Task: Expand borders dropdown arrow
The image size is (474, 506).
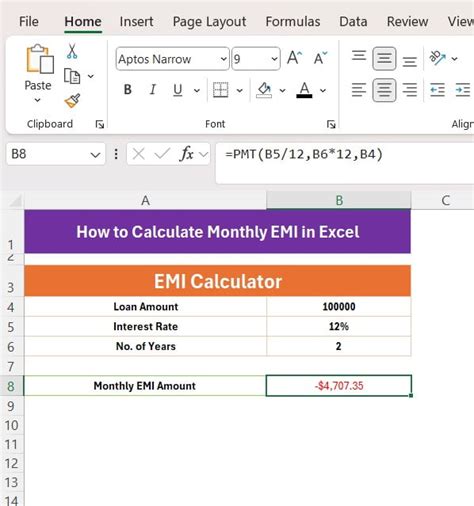Action: pos(240,90)
